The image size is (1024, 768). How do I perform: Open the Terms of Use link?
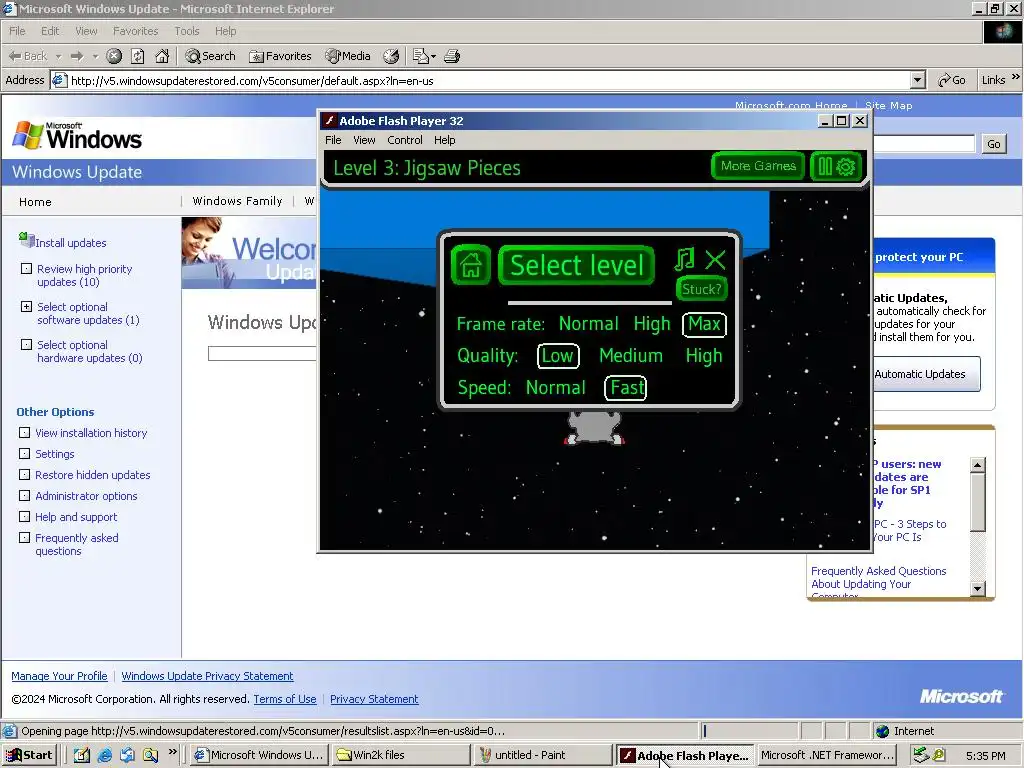285,699
